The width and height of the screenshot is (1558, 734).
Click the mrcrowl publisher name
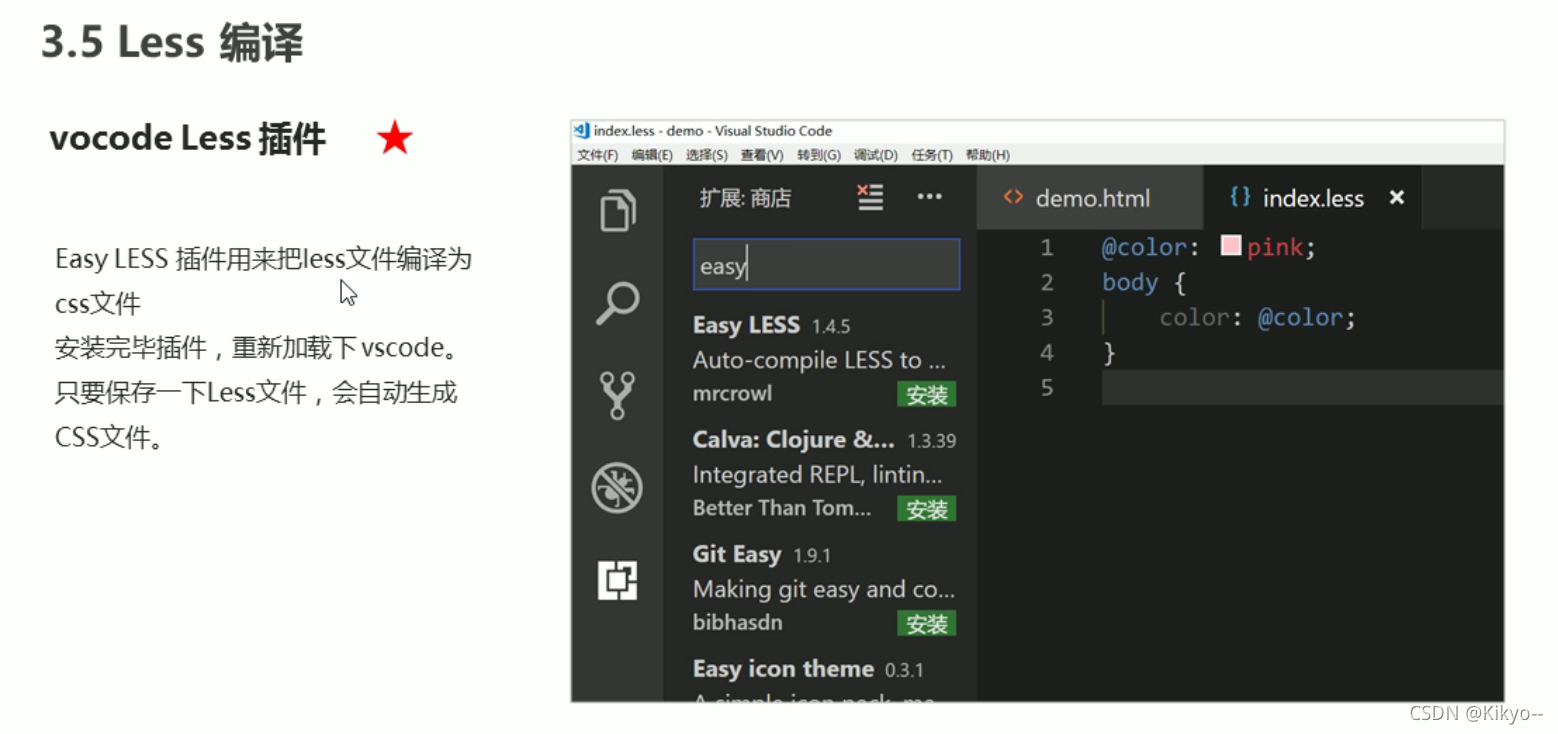click(732, 394)
